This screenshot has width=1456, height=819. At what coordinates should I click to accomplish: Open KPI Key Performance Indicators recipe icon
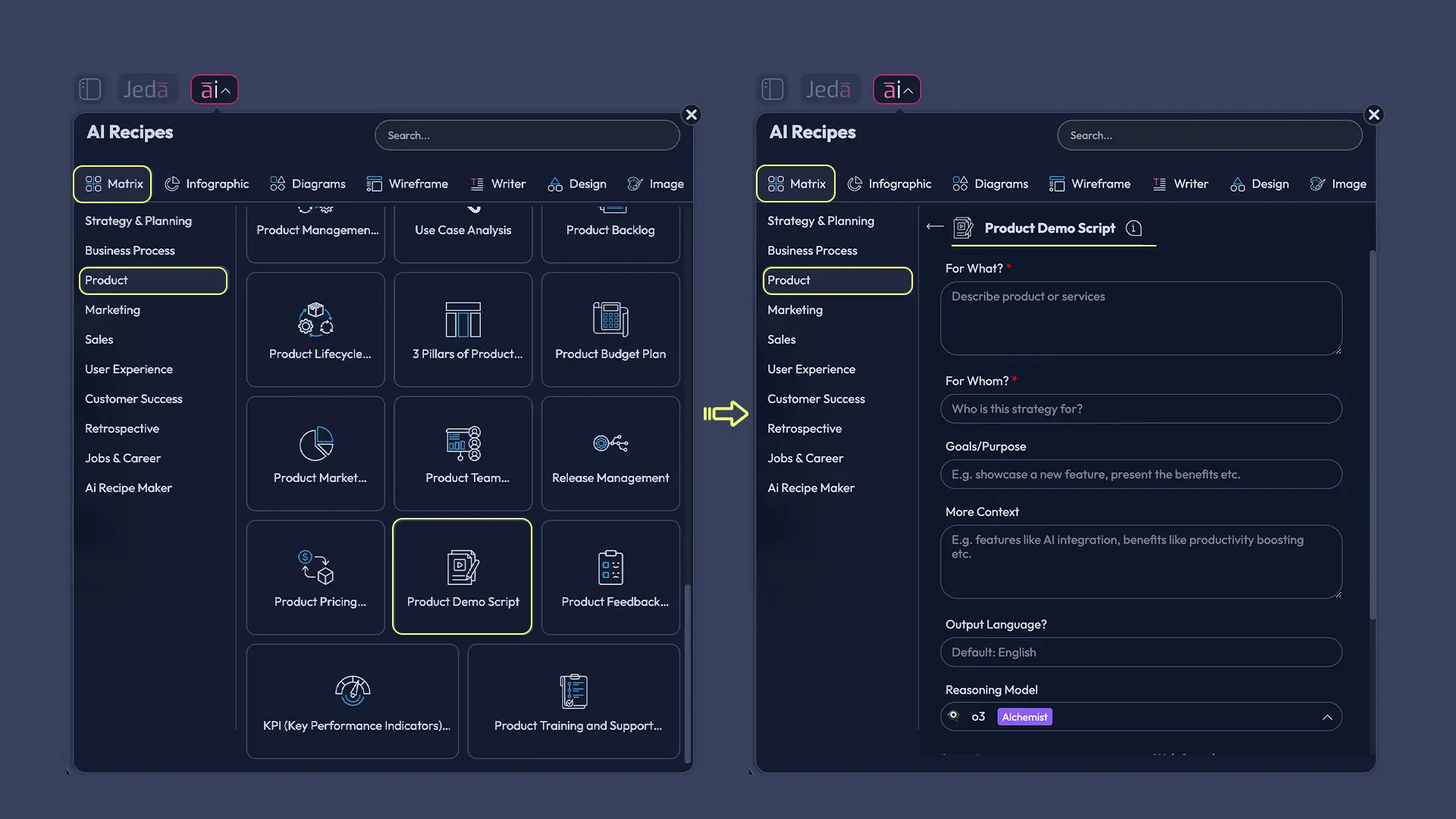[x=353, y=691]
